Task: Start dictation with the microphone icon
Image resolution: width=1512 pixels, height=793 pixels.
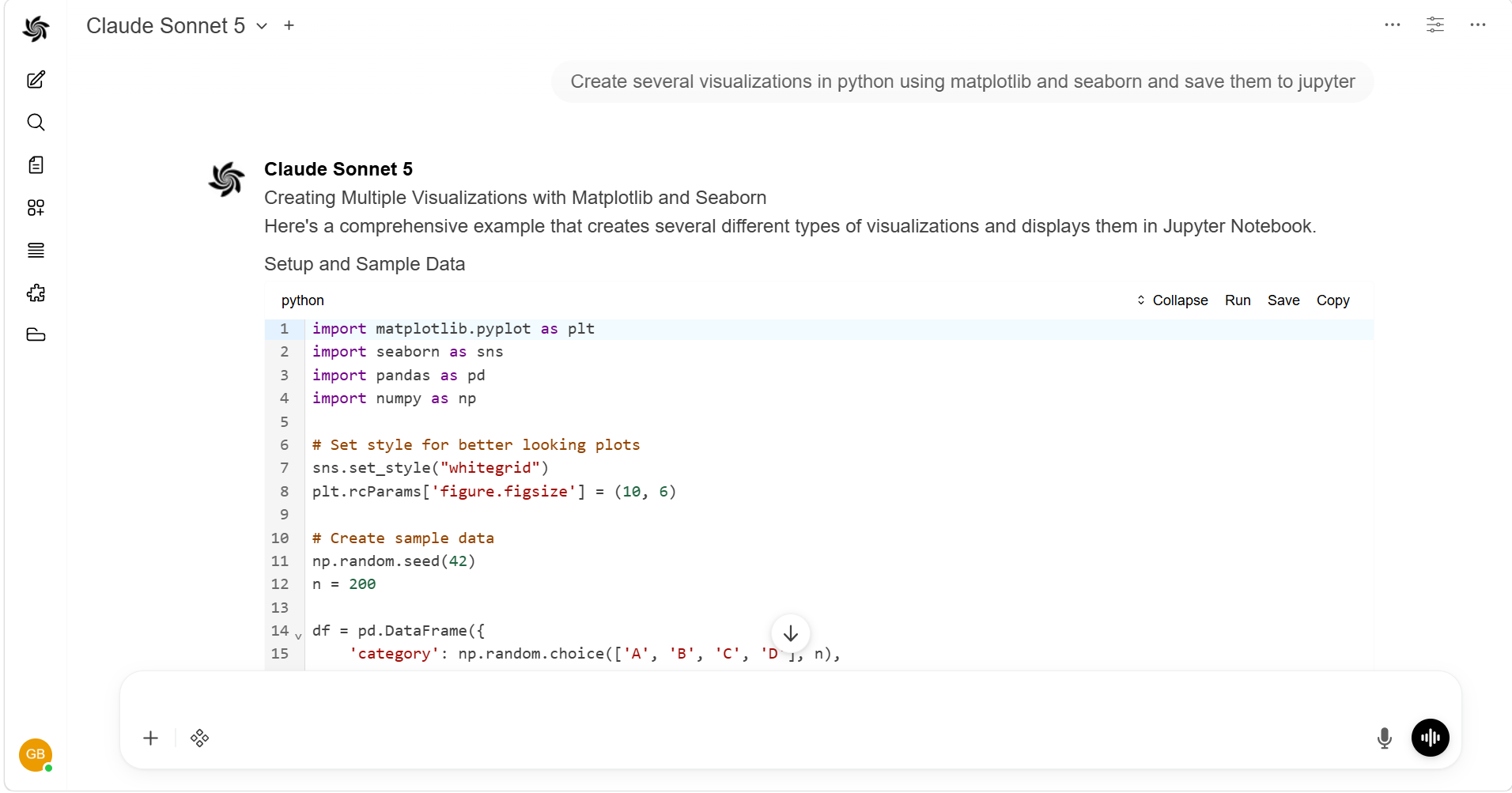Action: (x=1385, y=738)
